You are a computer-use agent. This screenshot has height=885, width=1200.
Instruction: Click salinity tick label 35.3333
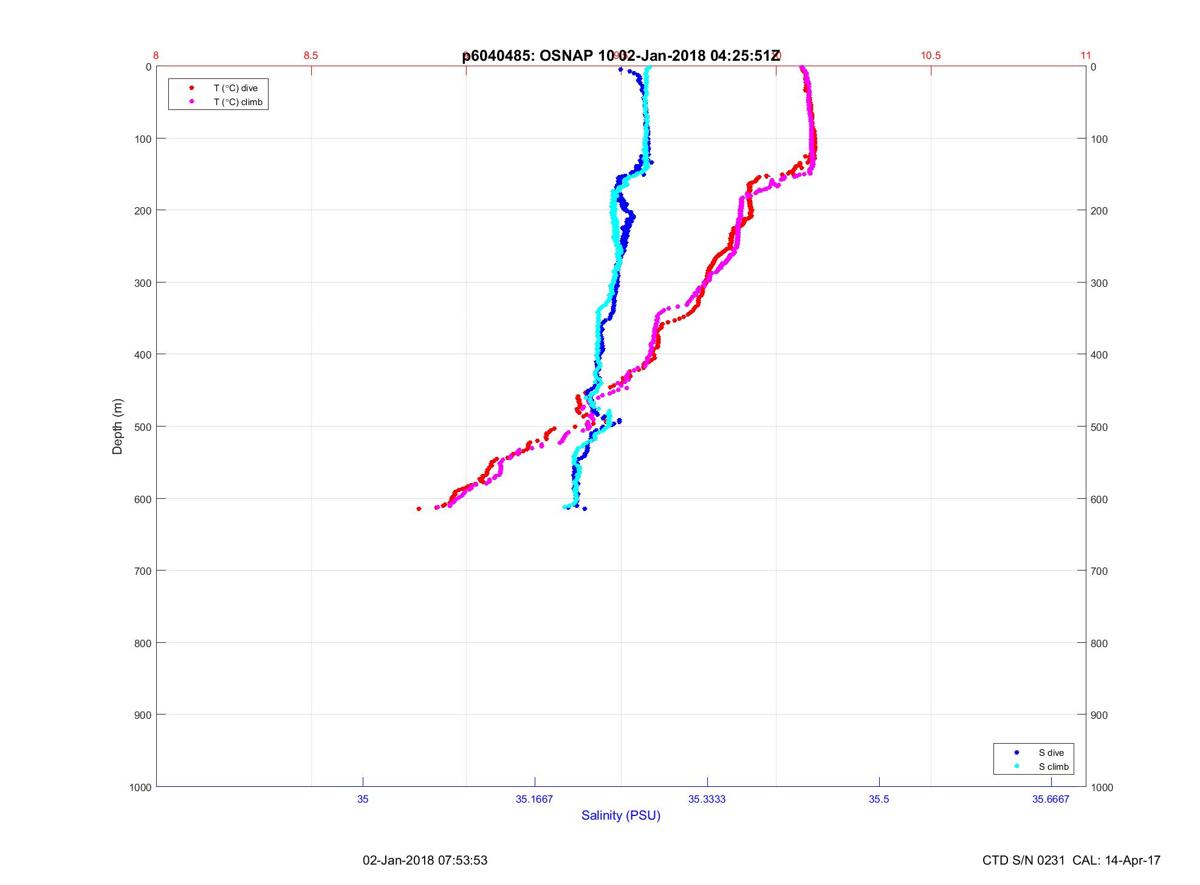(x=707, y=798)
